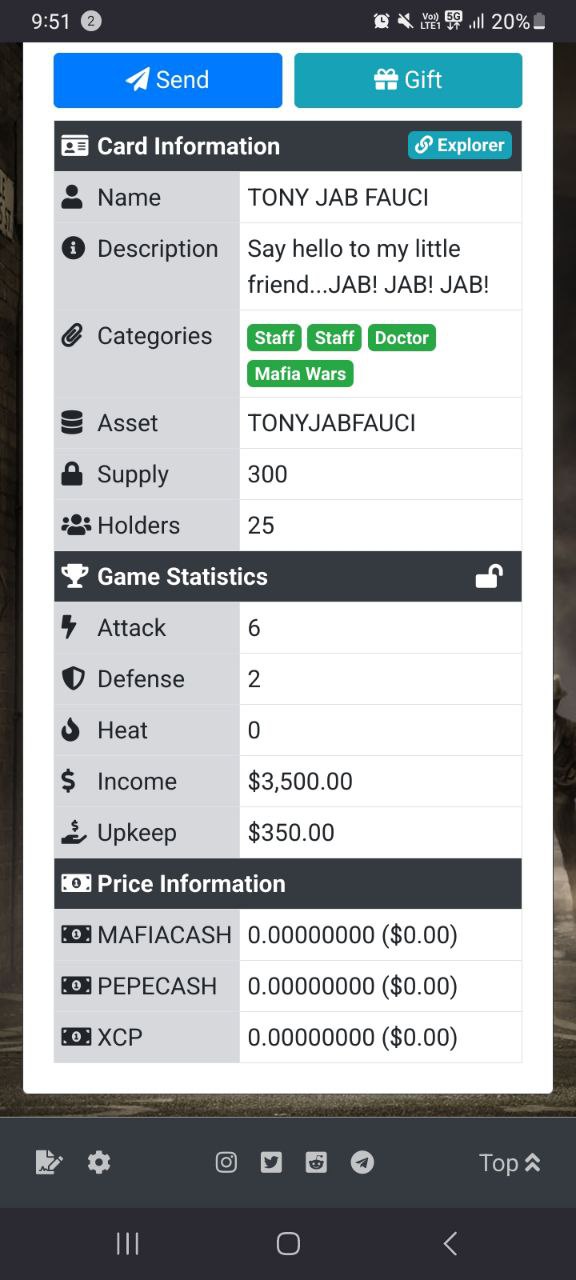Tap the recent apps navigation button
The image size is (576, 1280).
click(127, 1243)
